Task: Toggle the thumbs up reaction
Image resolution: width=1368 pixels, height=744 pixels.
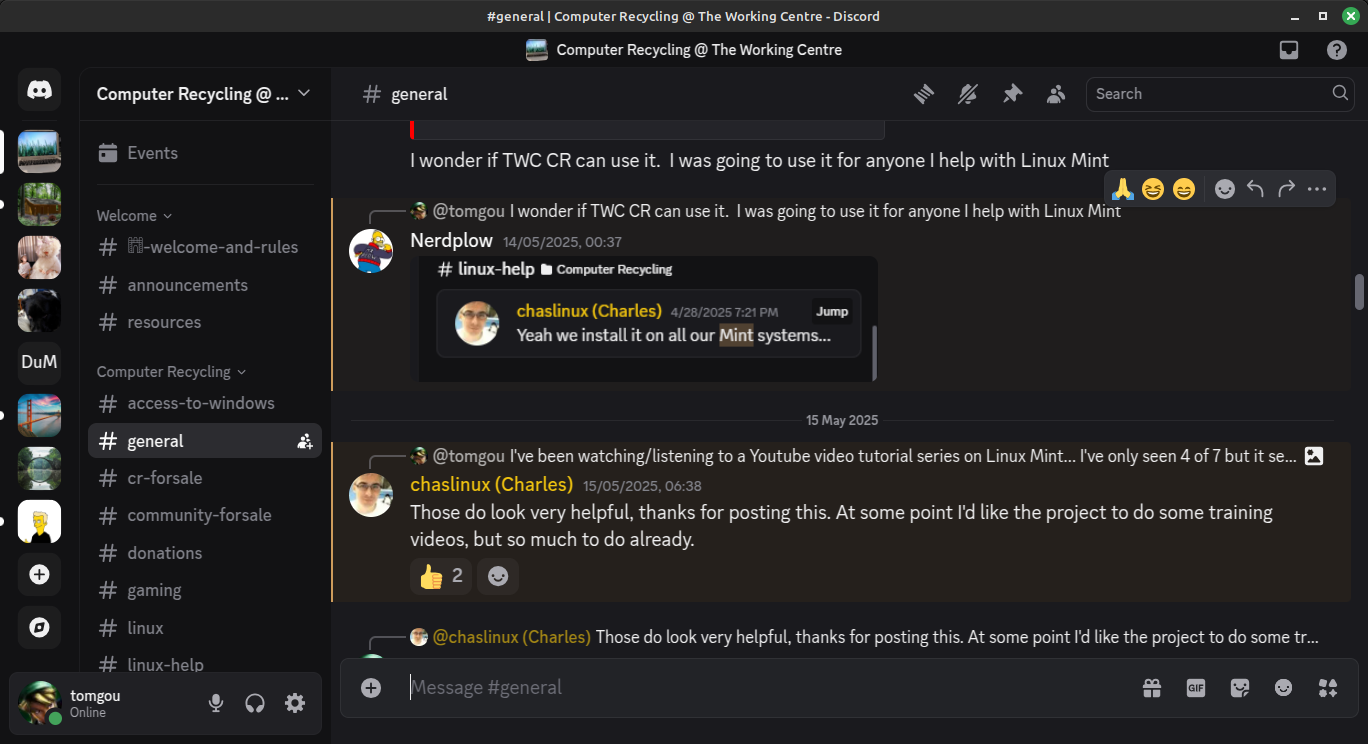Action: 441,576
